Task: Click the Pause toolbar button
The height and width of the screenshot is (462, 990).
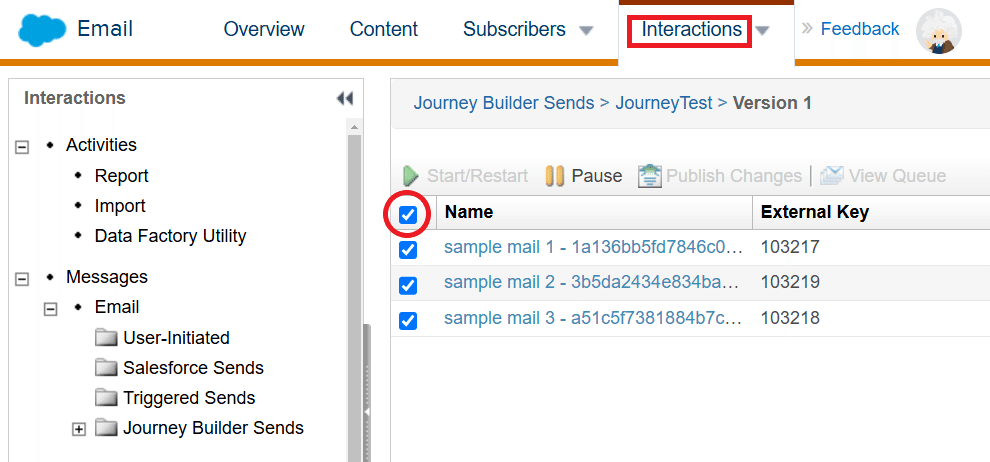Action: tap(584, 175)
